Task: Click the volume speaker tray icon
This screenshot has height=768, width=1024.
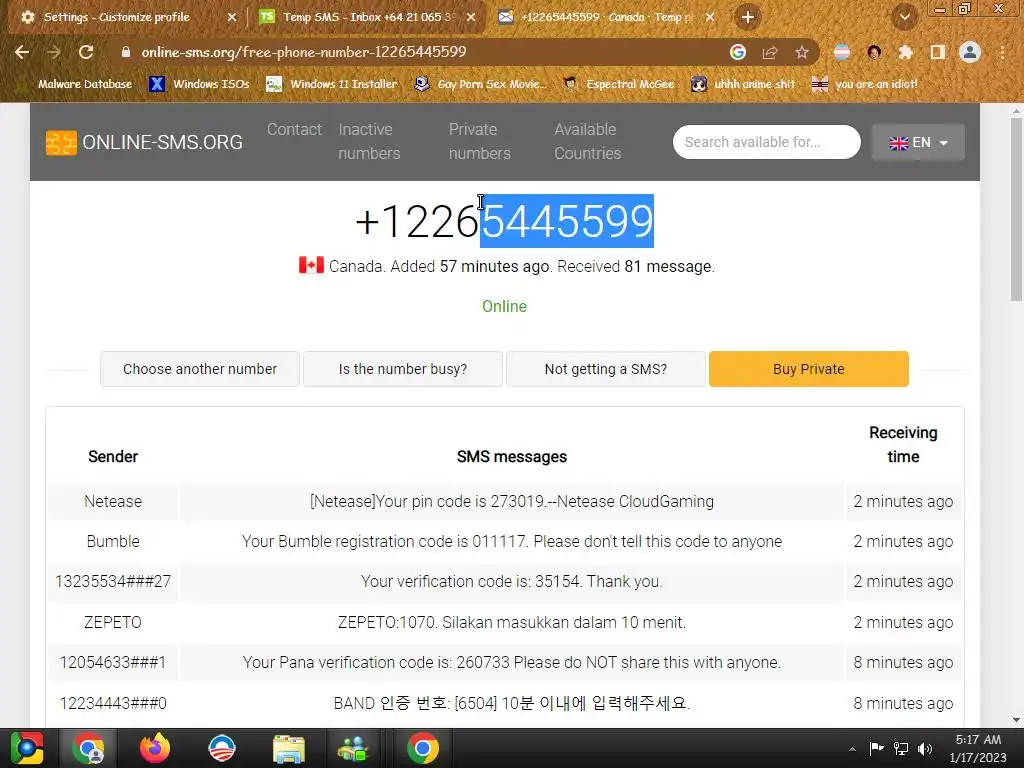Action: tap(925, 749)
